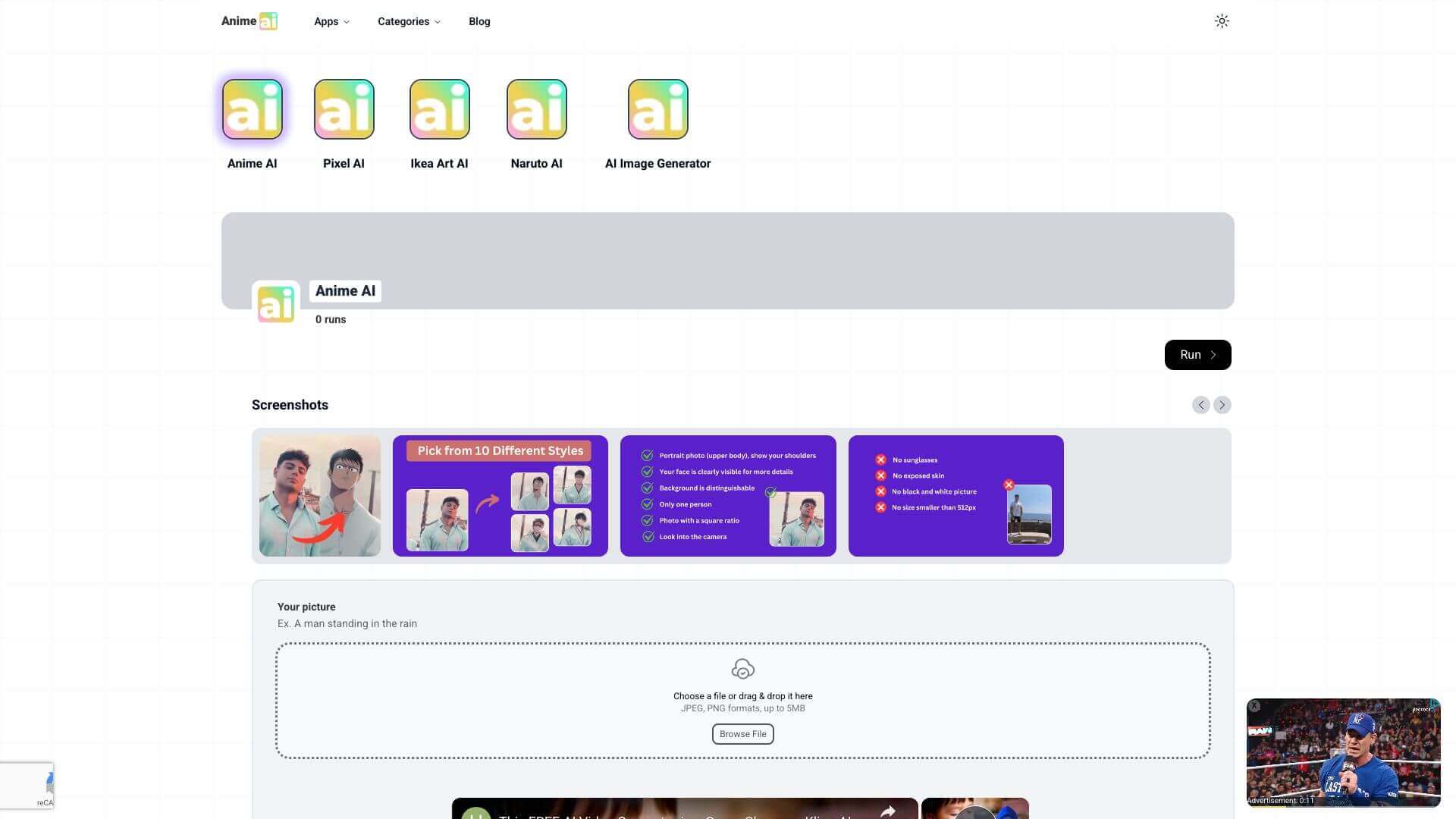Launch the AI Image Generator icon
This screenshot has width=1456, height=819.
[x=657, y=108]
